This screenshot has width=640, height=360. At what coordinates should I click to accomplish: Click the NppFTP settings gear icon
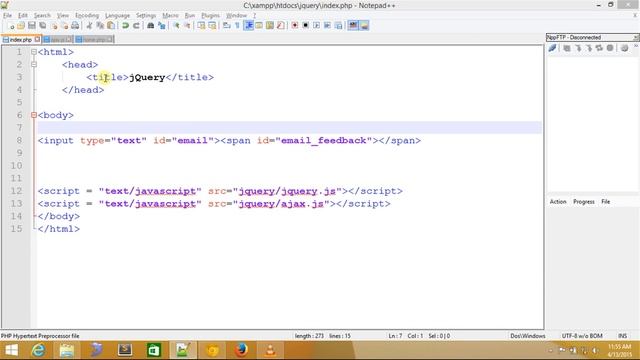624,48
